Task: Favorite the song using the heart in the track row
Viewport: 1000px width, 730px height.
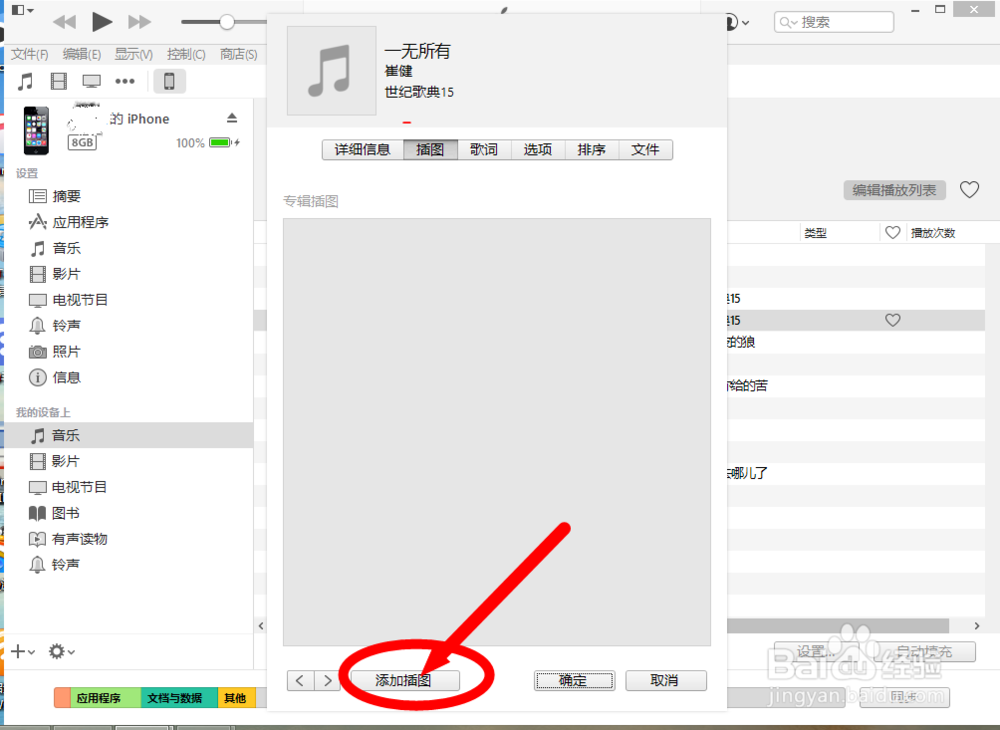Action: pyautogui.click(x=892, y=320)
